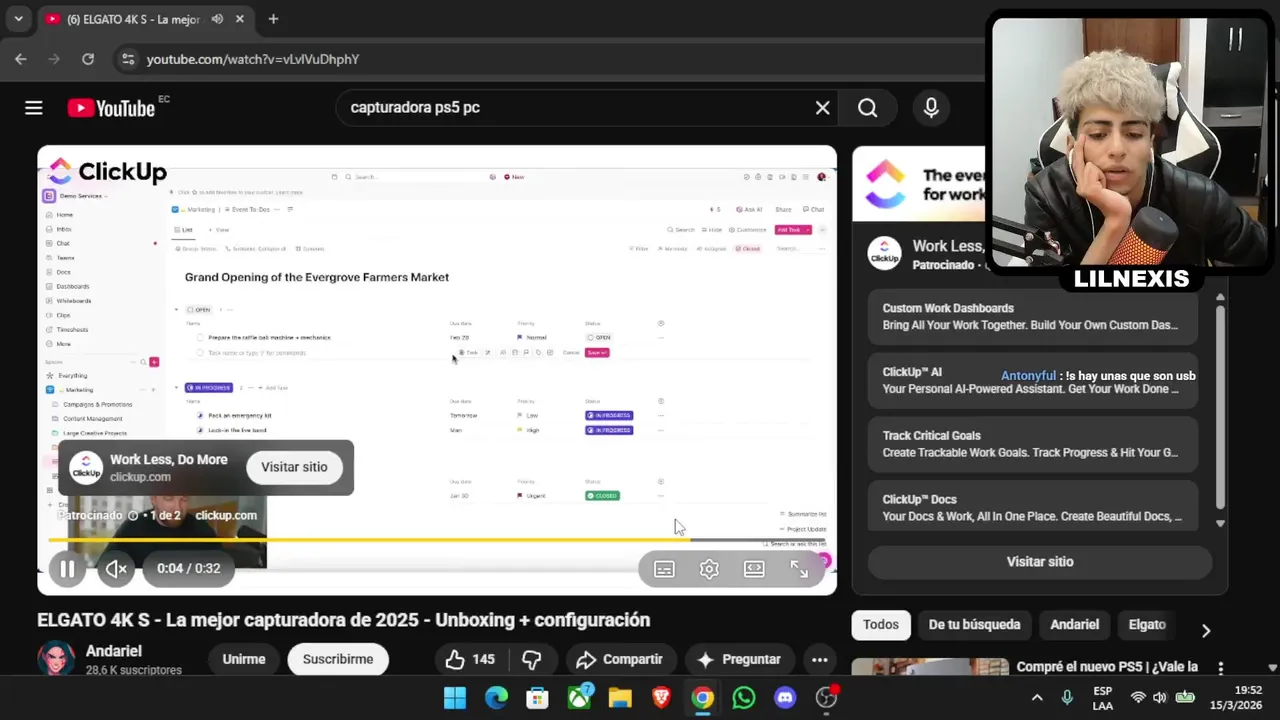Show more filter chips with right arrow
Screen dimensions: 1280x720
click(x=1205, y=630)
